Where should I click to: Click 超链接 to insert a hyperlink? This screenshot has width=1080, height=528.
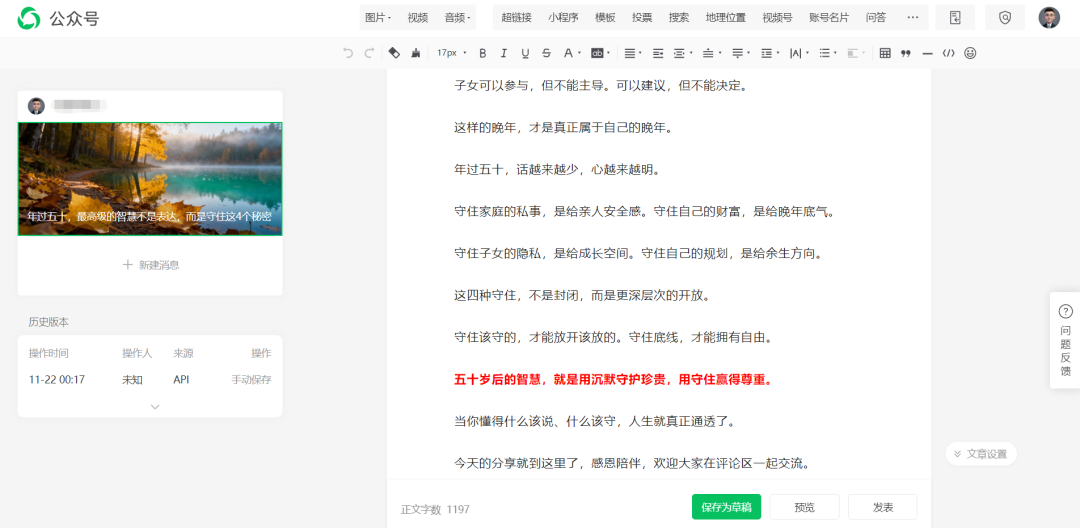(x=517, y=18)
